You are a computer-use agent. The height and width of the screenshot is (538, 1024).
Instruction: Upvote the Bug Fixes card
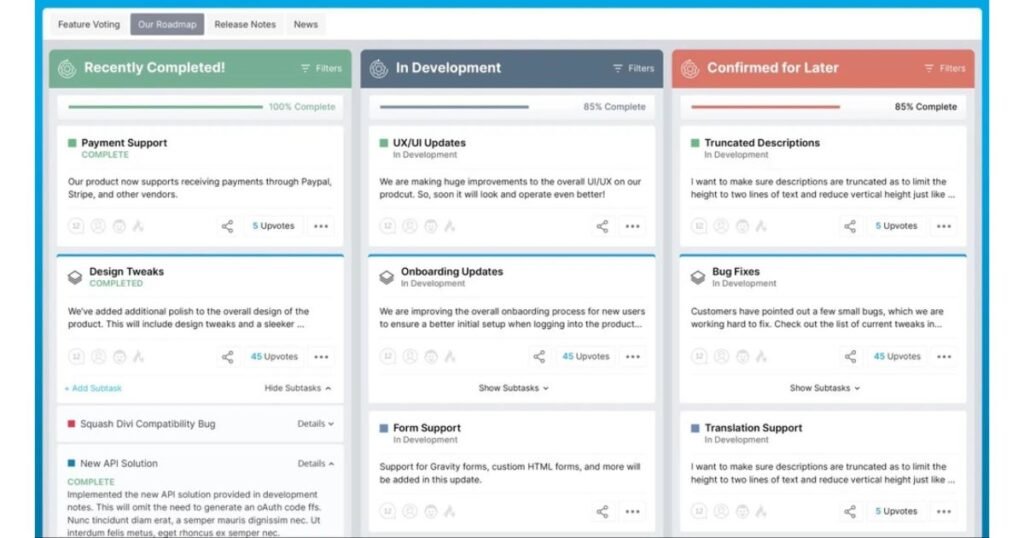[x=897, y=356]
